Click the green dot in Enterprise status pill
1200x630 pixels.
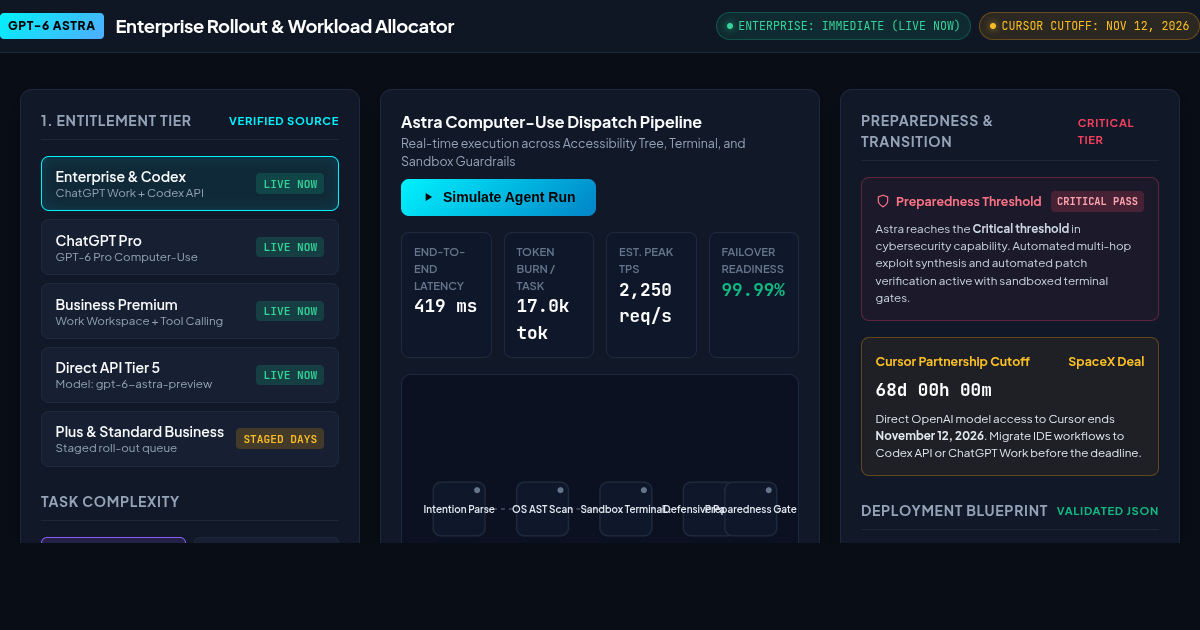730,26
